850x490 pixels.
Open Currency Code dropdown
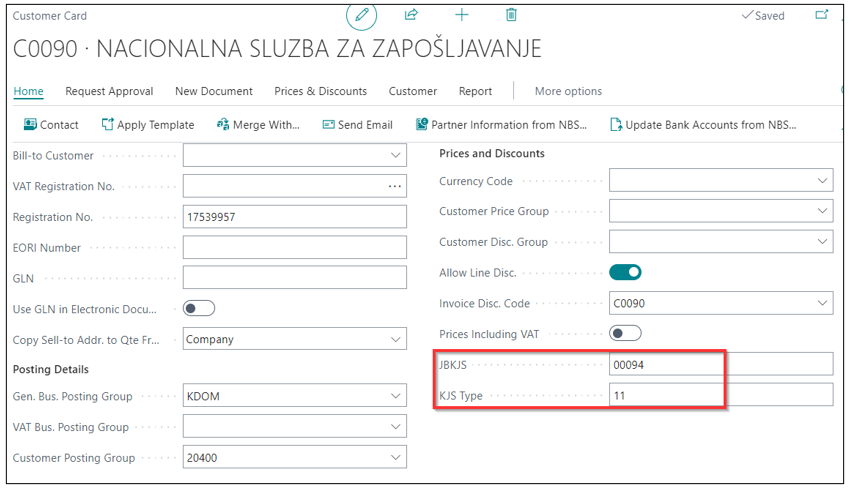coord(822,180)
